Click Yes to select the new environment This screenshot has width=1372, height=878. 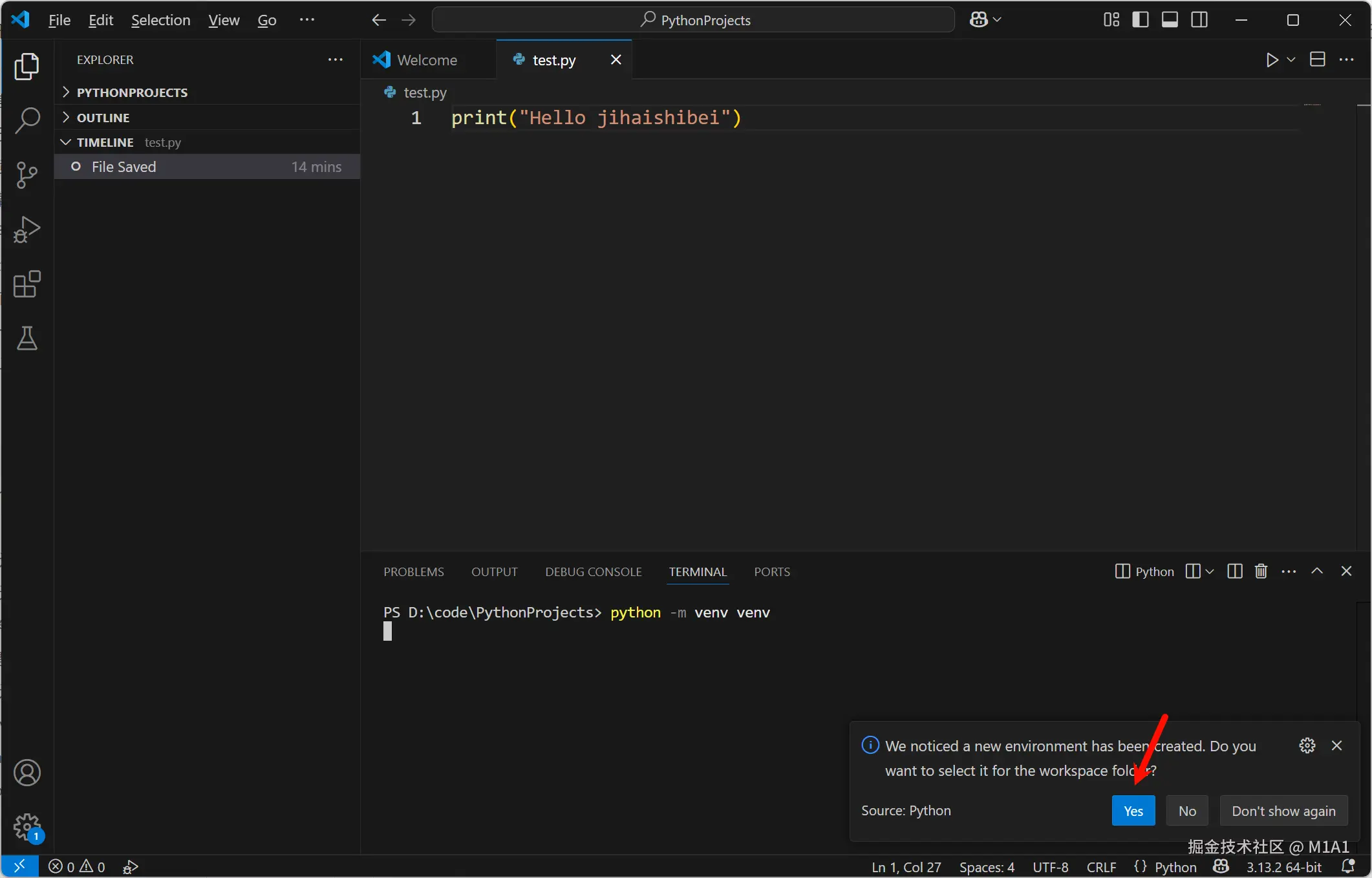click(x=1133, y=811)
